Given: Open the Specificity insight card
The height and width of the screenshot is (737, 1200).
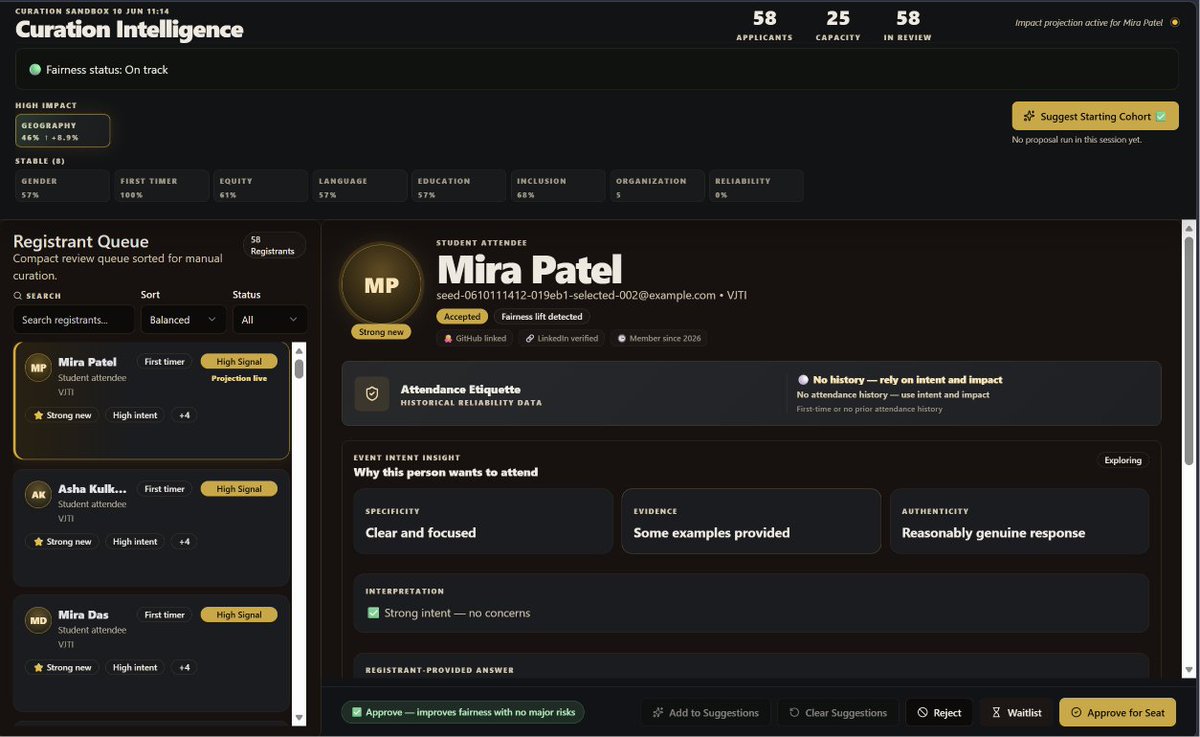Looking at the screenshot, I should point(483,521).
